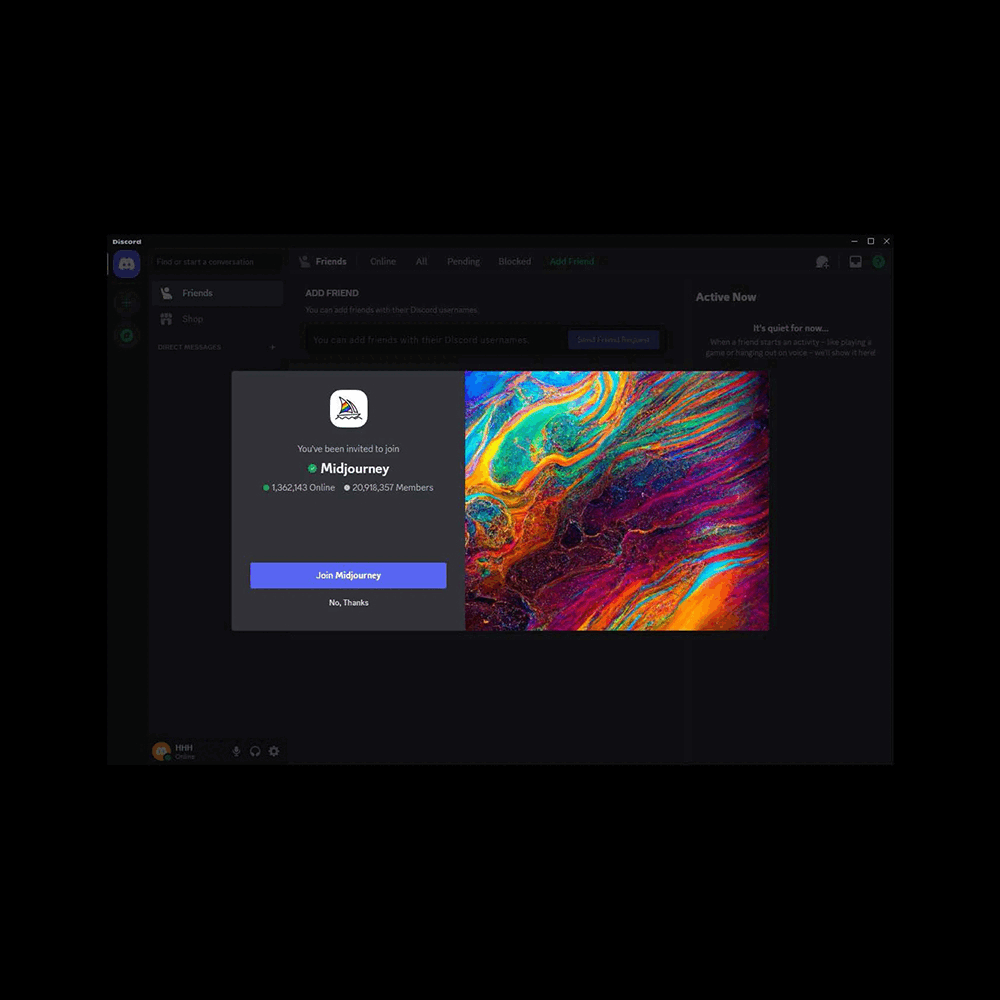Click the Send Friend Request button
Screen dimensions: 1000x1000
(x=613, y=340)
